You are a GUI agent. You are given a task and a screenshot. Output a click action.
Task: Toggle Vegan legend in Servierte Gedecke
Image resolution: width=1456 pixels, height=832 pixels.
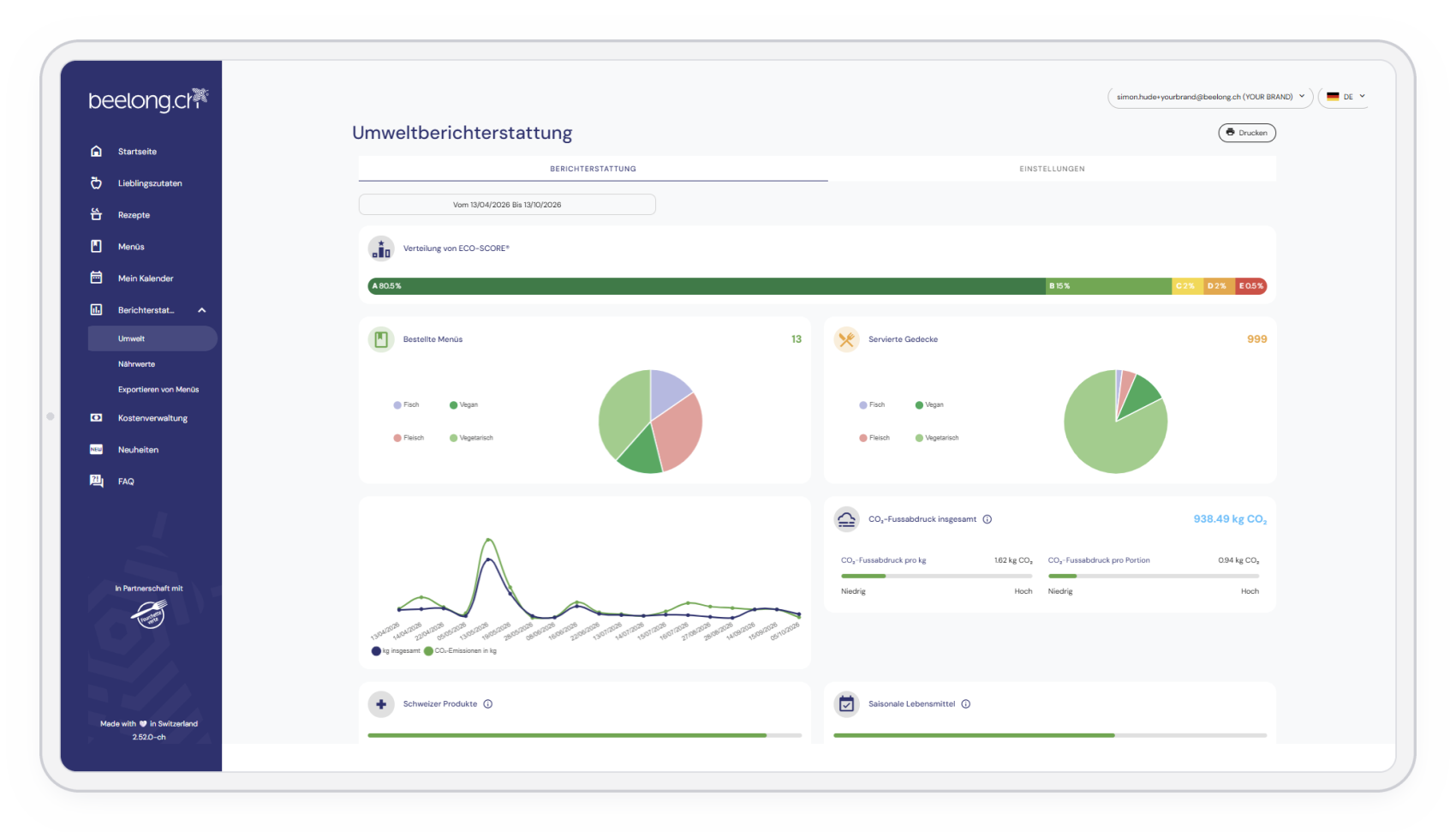pos(929,404)
